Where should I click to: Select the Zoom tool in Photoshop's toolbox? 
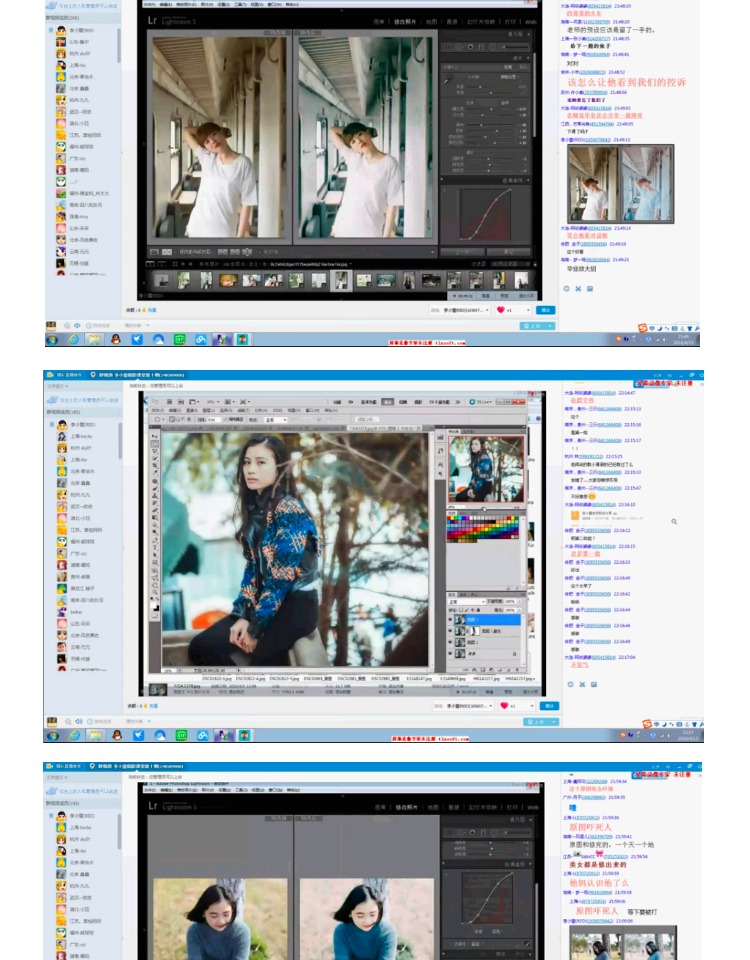(156, 592)
